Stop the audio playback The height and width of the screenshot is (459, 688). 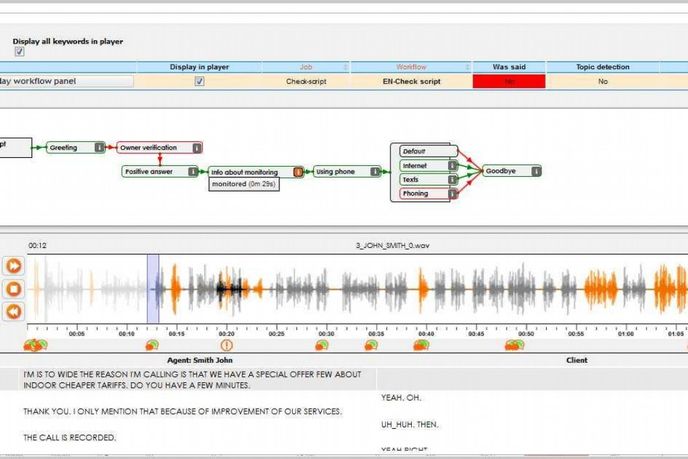tap(14, 289)
